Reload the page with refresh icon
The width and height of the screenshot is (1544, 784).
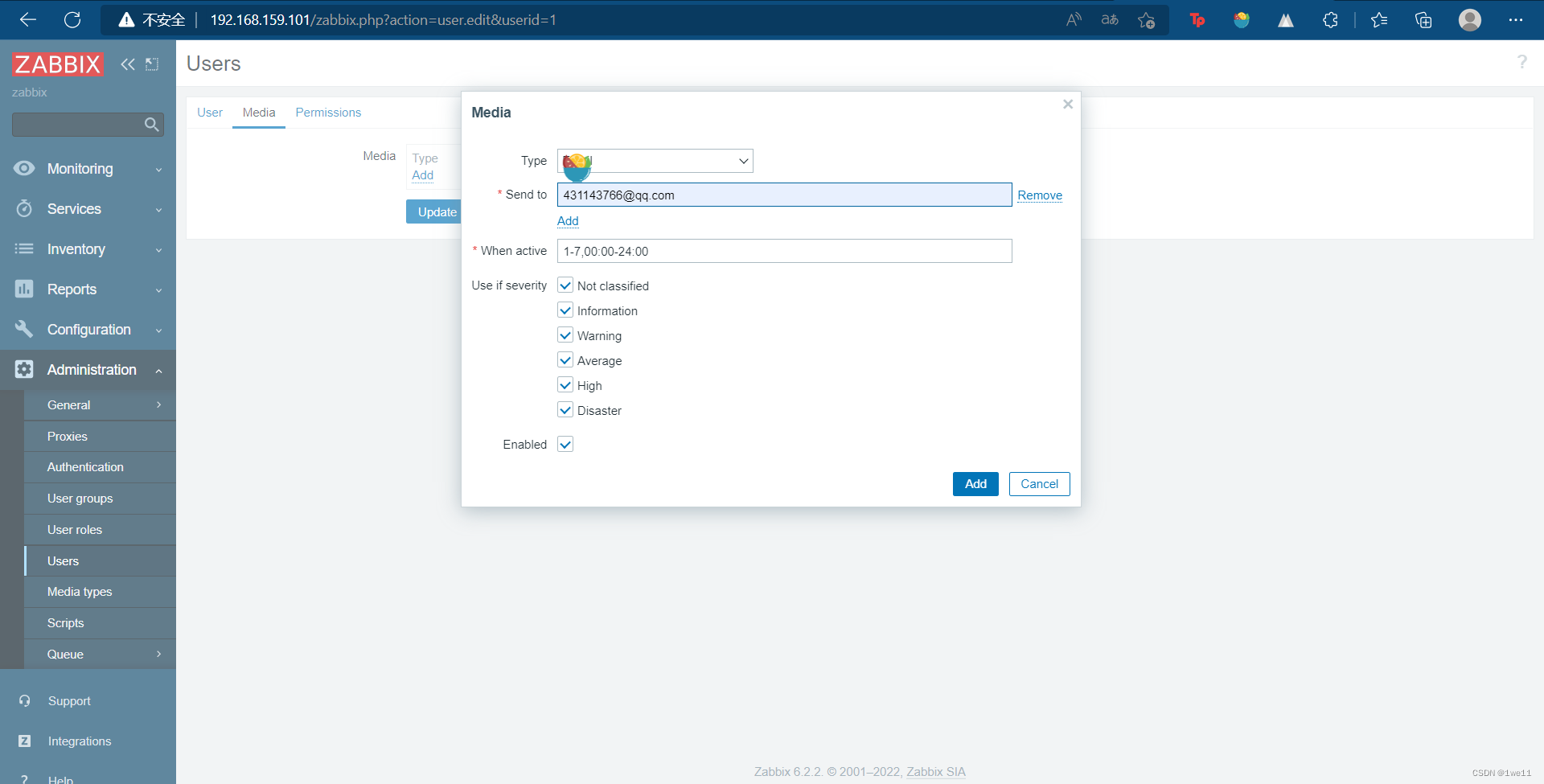click(x=72, y=20)
